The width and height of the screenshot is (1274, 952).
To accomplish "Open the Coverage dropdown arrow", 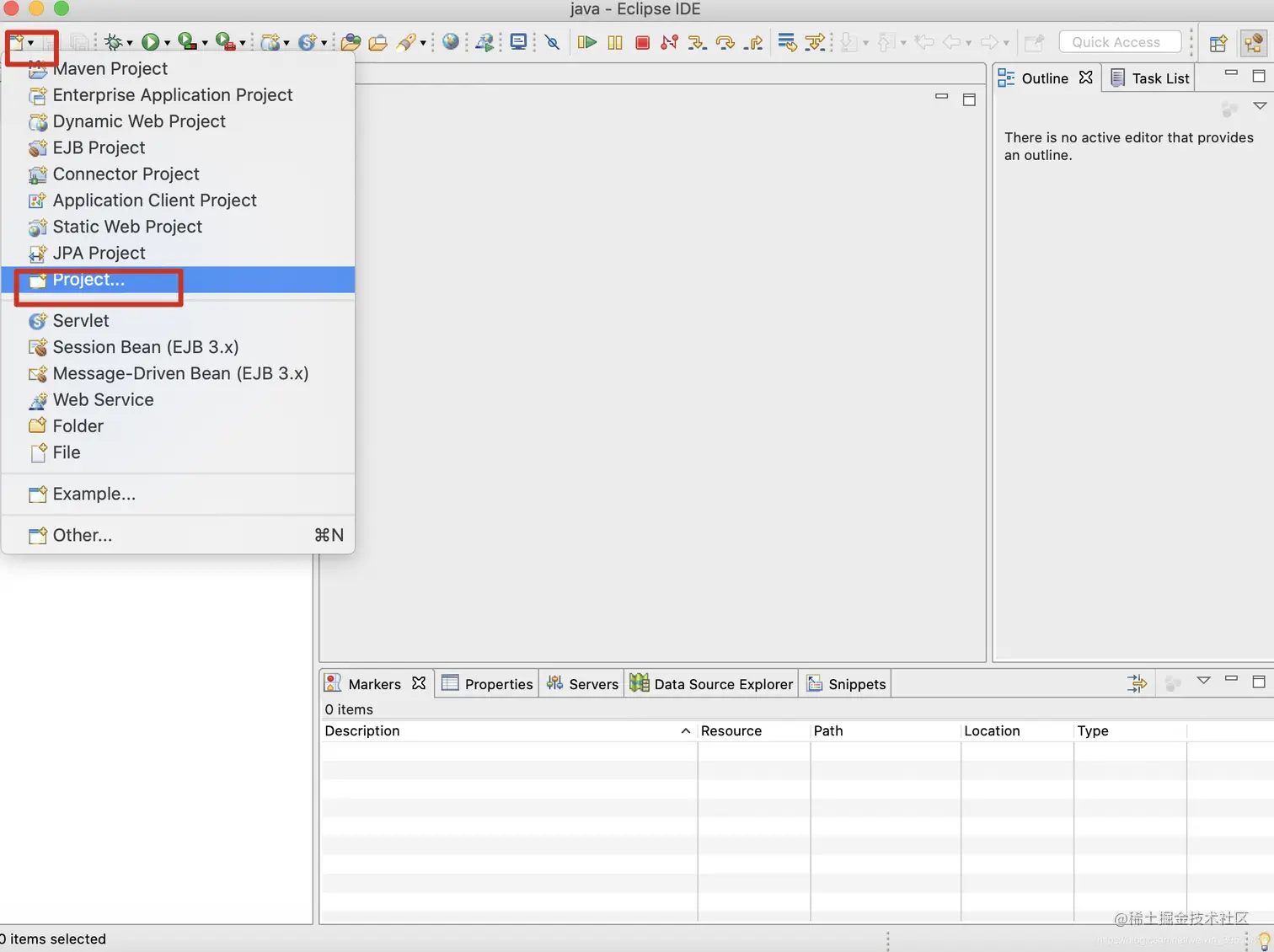I will [x=205, y=43].
